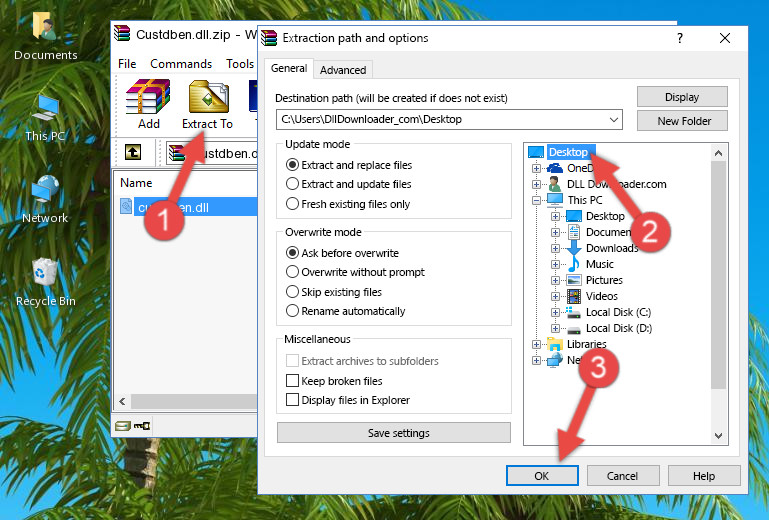Select Downloads in the folder tree
The width and height of the screenshot is (769, 520).
point(612,248)
